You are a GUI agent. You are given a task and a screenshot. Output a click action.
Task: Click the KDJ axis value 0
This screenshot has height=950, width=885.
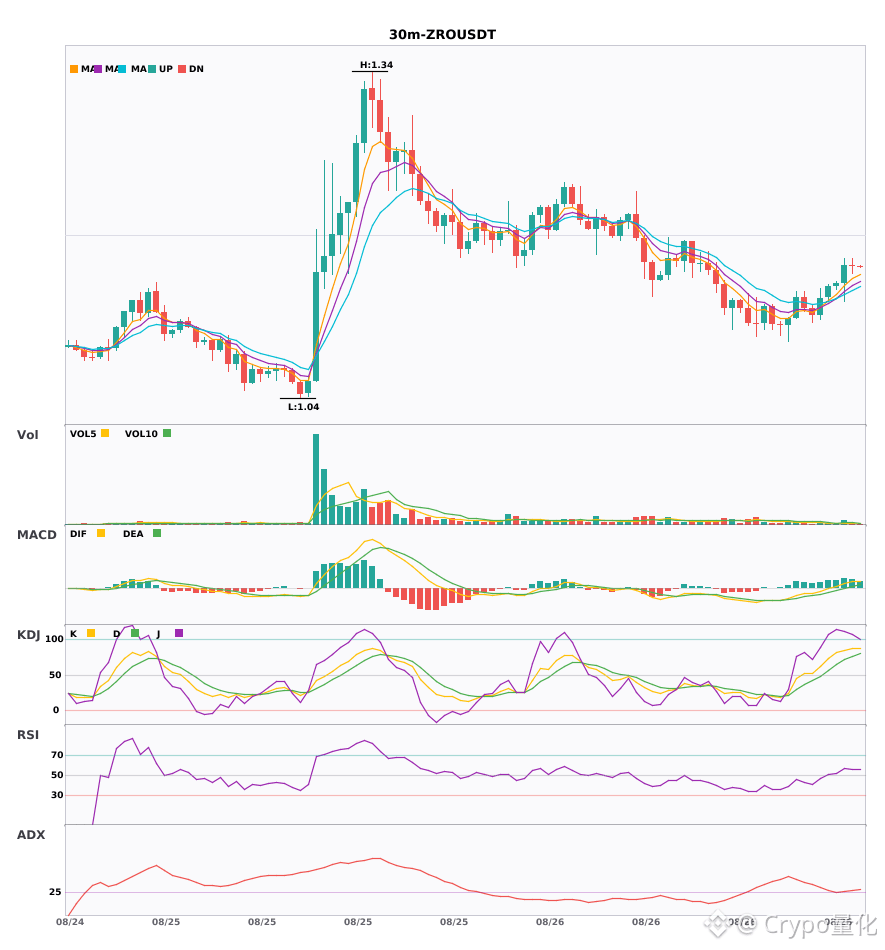pyautogui.click(x=56, y=710)
